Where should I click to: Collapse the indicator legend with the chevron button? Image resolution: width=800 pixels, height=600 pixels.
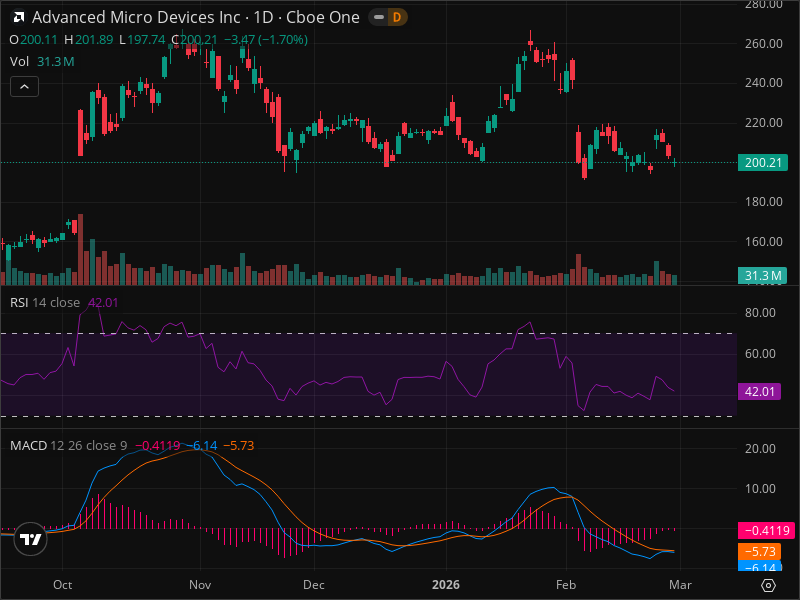tap(24, 87)
